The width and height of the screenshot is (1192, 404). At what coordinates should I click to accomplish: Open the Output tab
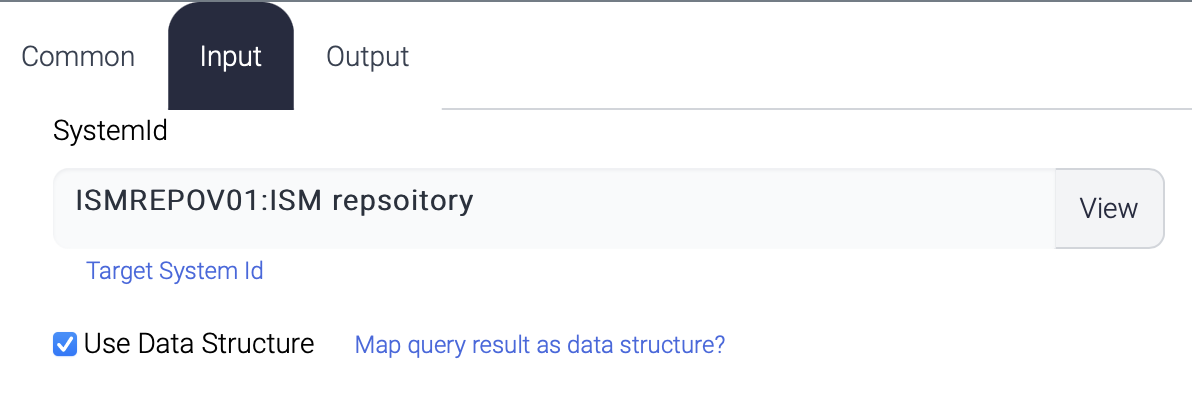pyautogui.click(x=367, y=57)
